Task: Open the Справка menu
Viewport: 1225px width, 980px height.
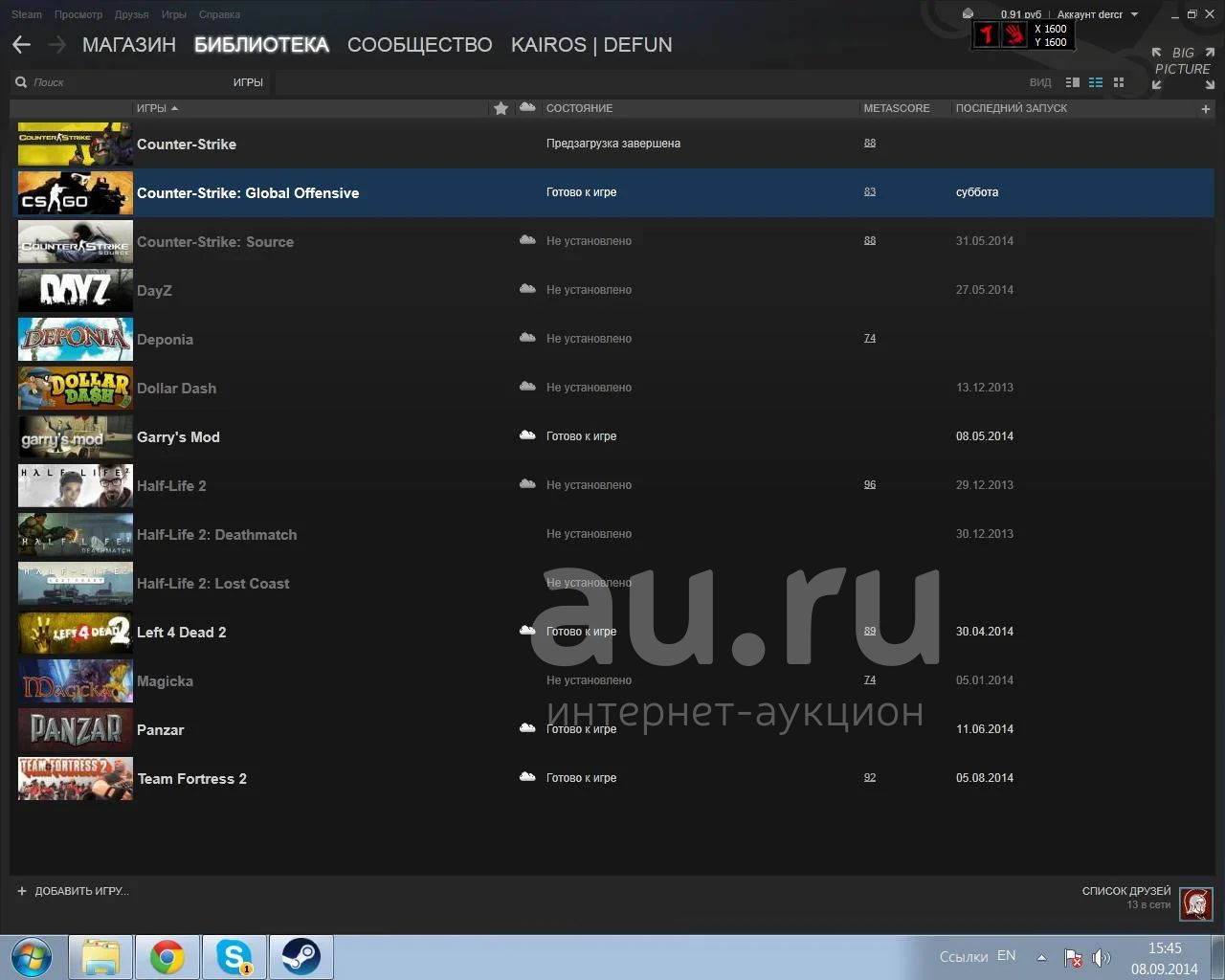Action: click(219, 14)
